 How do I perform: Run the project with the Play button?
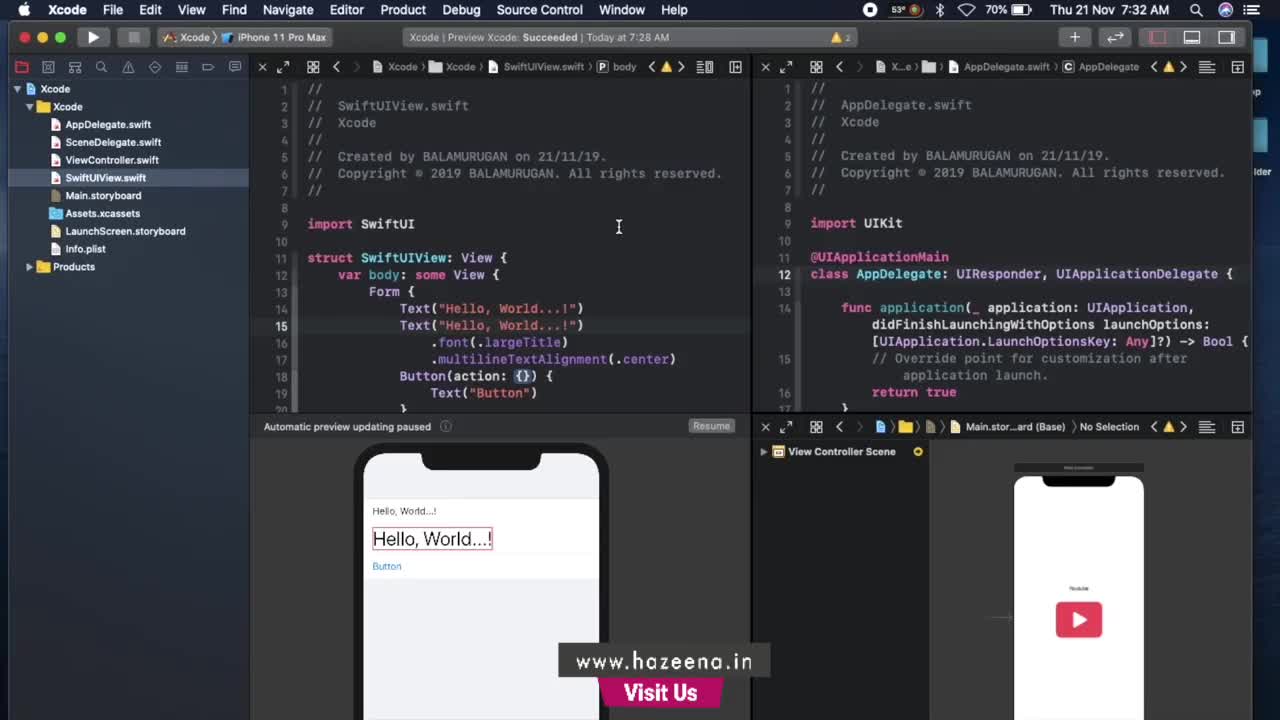pyautogui.click(x=93, y=37)
